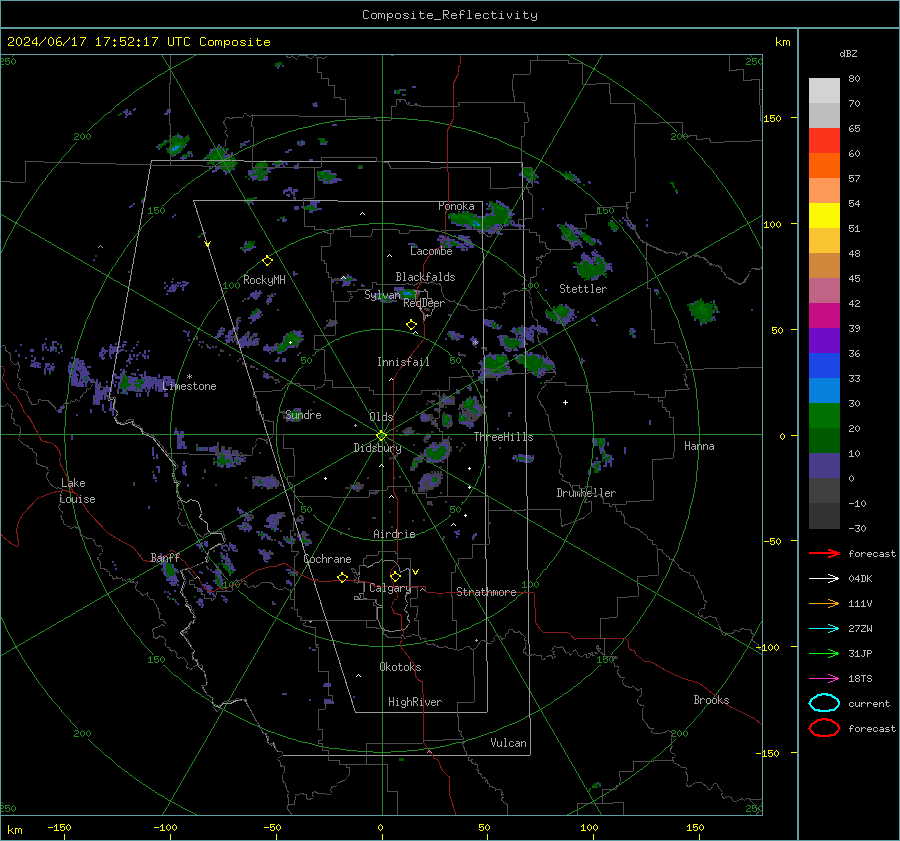
Task: Click the HighRiver label
Action: 415,702
